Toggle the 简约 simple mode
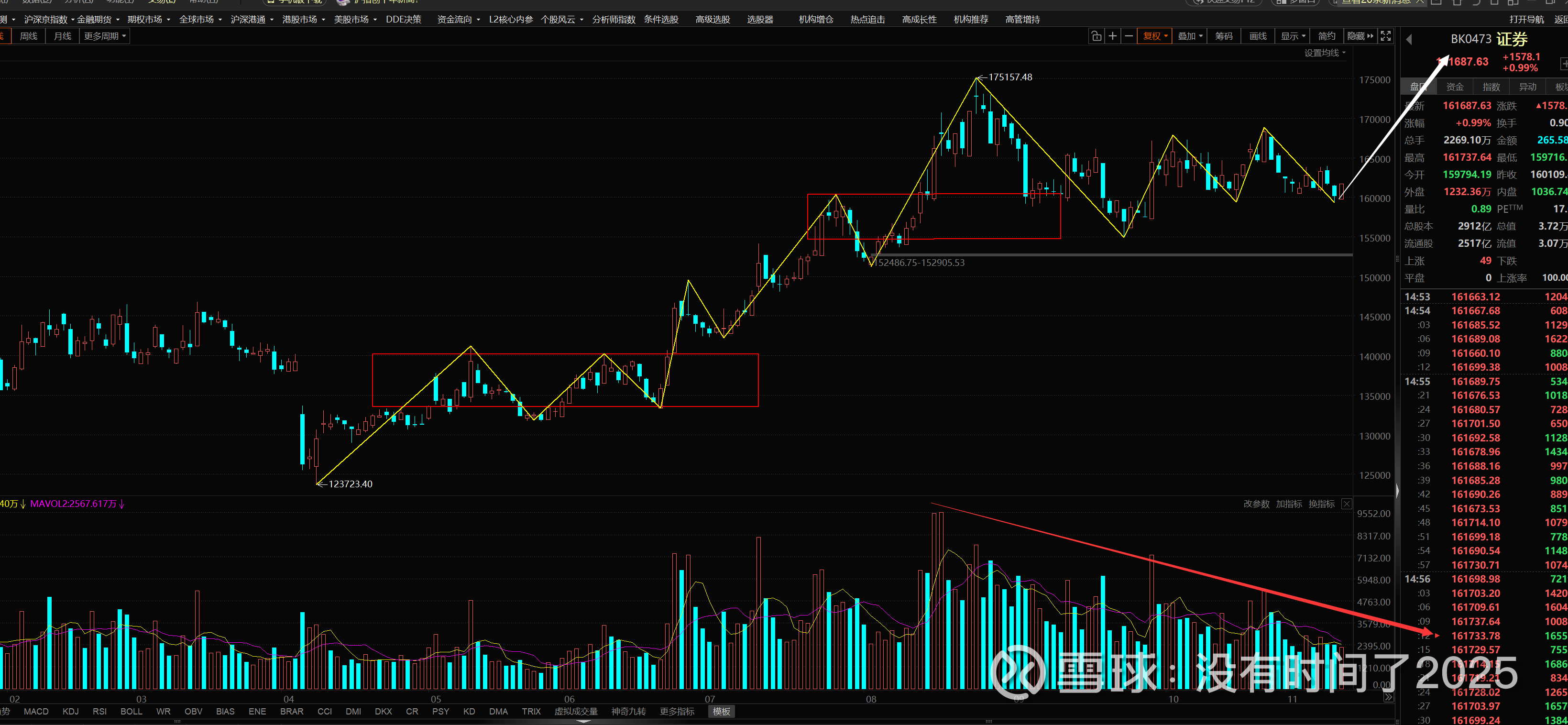 click(1327, 36)
